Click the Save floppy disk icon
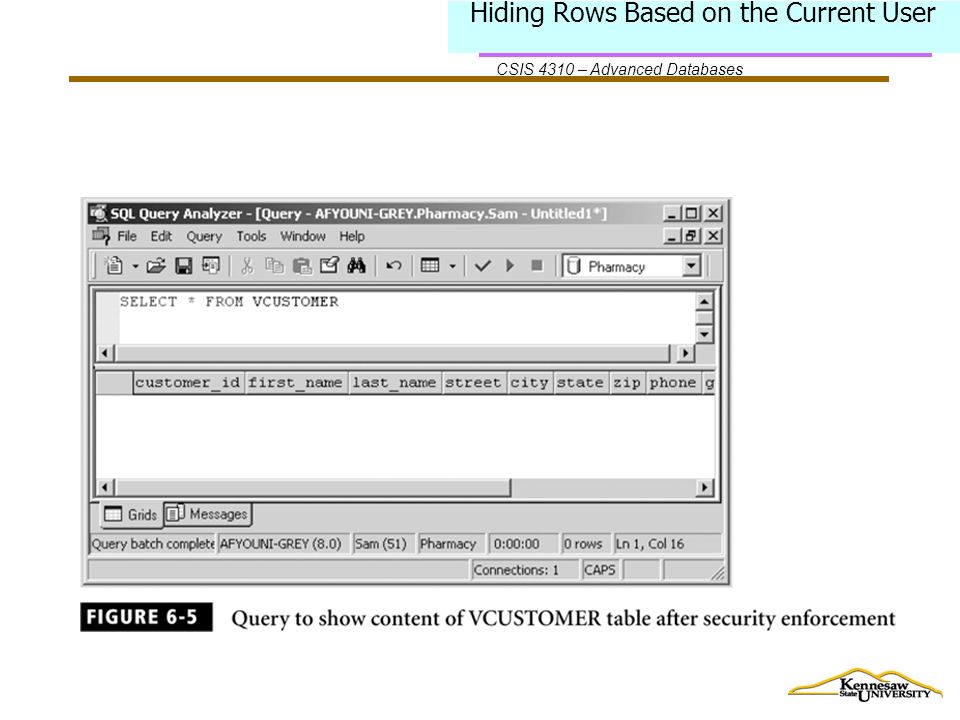960x720 pixels. [x=184, y=266]
